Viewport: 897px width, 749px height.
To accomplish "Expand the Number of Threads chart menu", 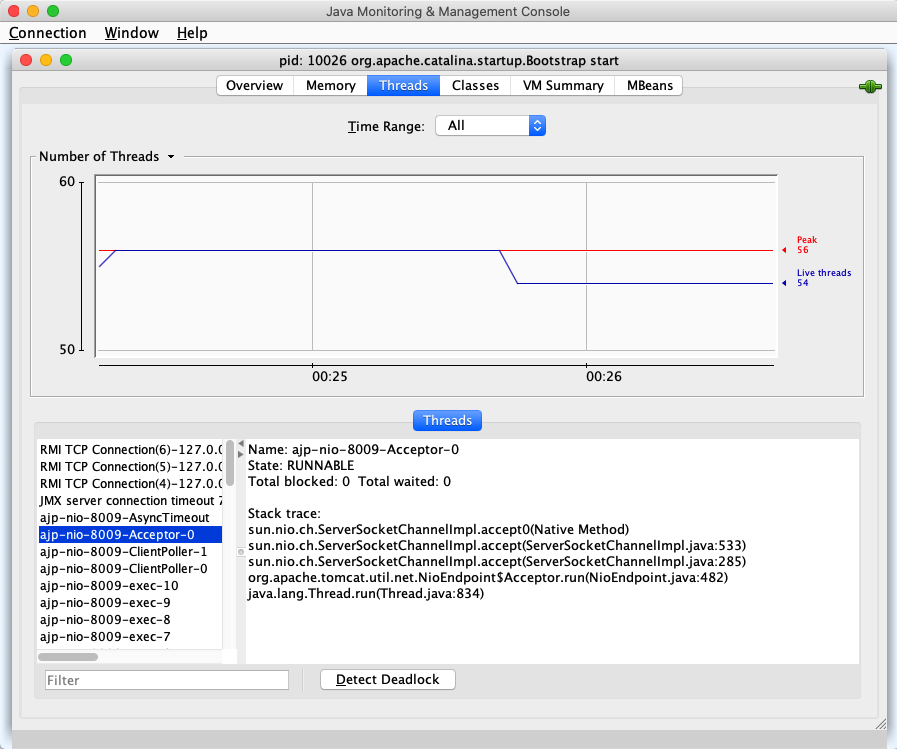I will click(x=171, y=157).
